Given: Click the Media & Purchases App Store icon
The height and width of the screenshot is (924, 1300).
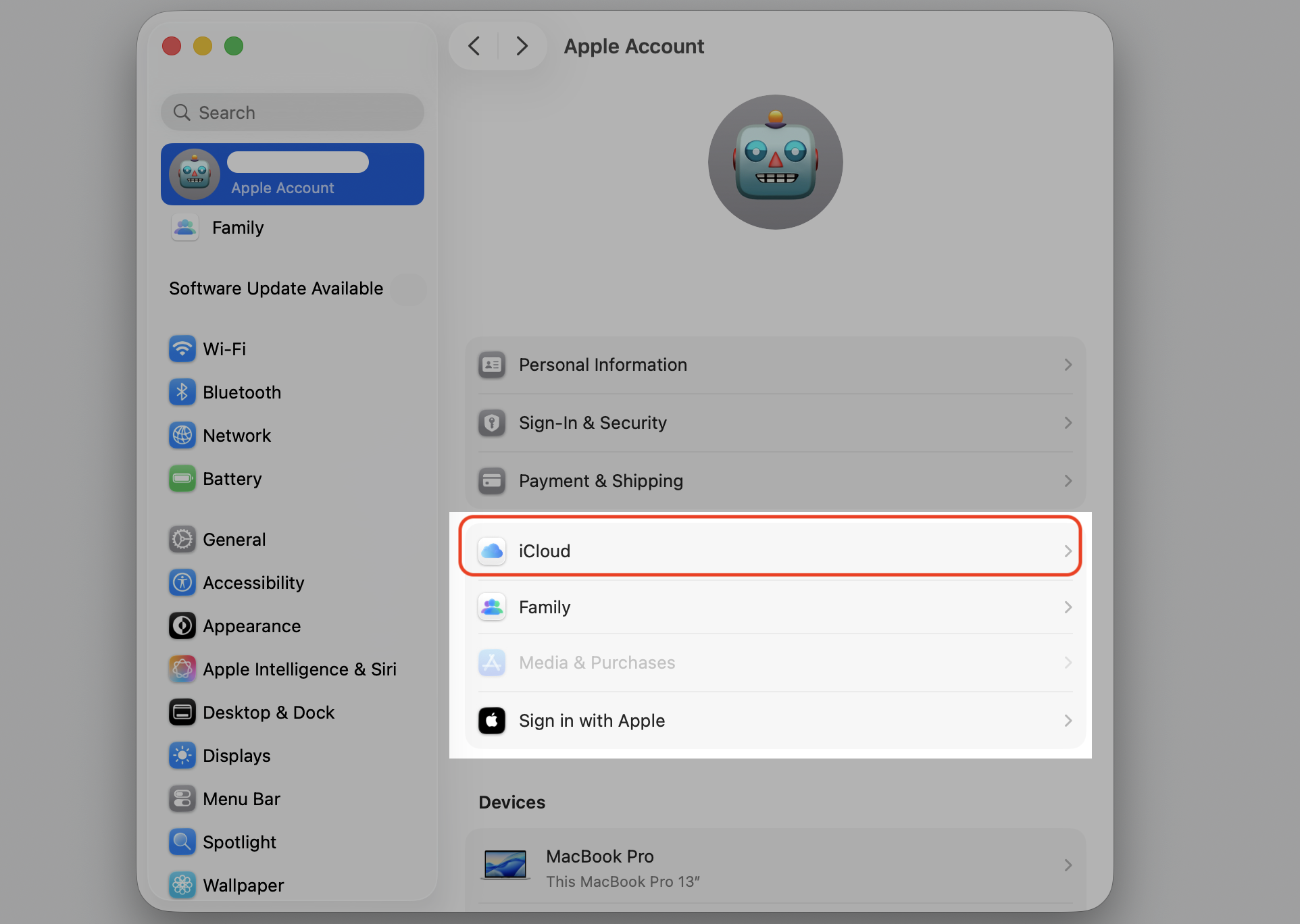Looking at the screenshot, I should 492,663.
